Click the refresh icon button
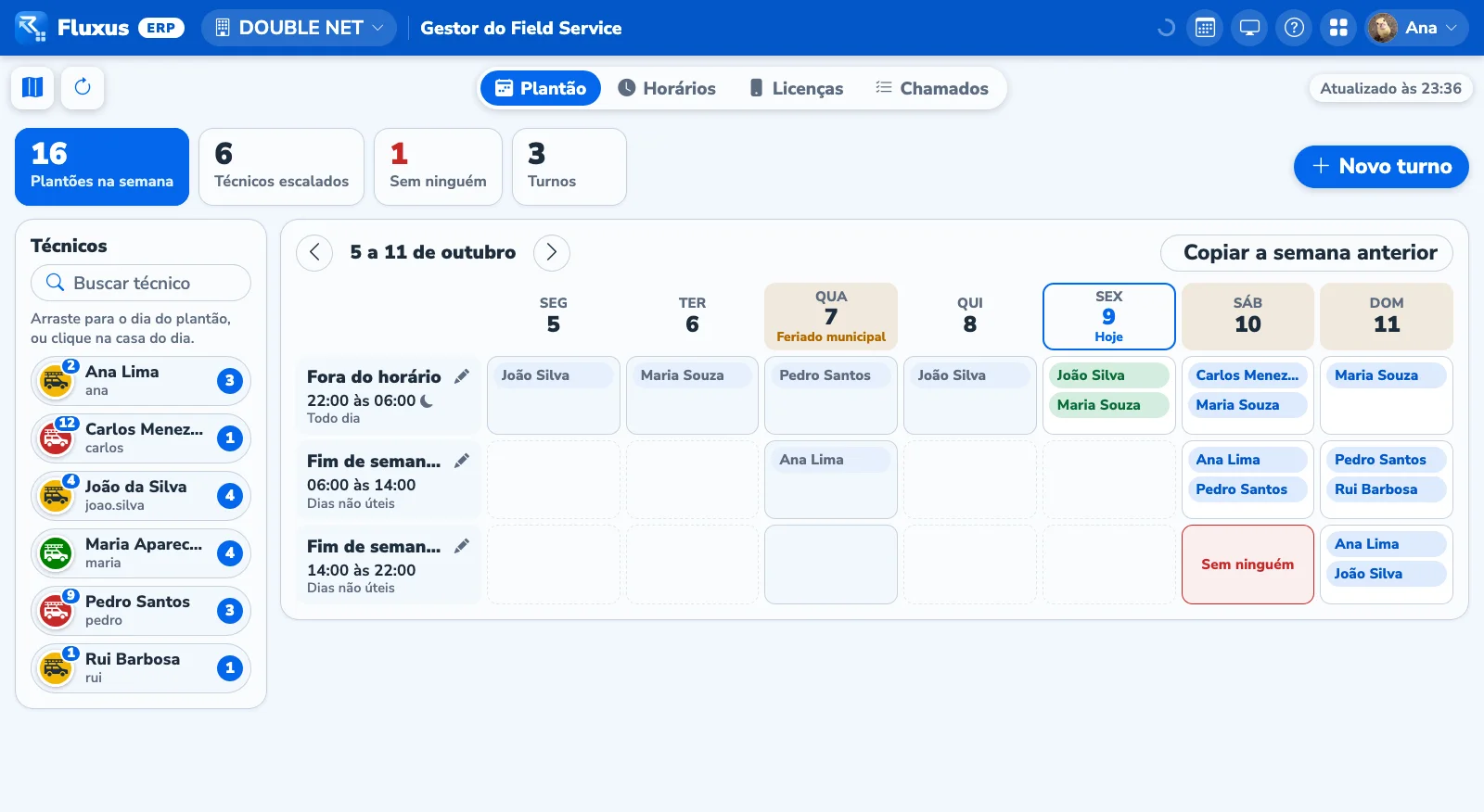This screenshot has height=812, width=1484. tap(83, 87)
